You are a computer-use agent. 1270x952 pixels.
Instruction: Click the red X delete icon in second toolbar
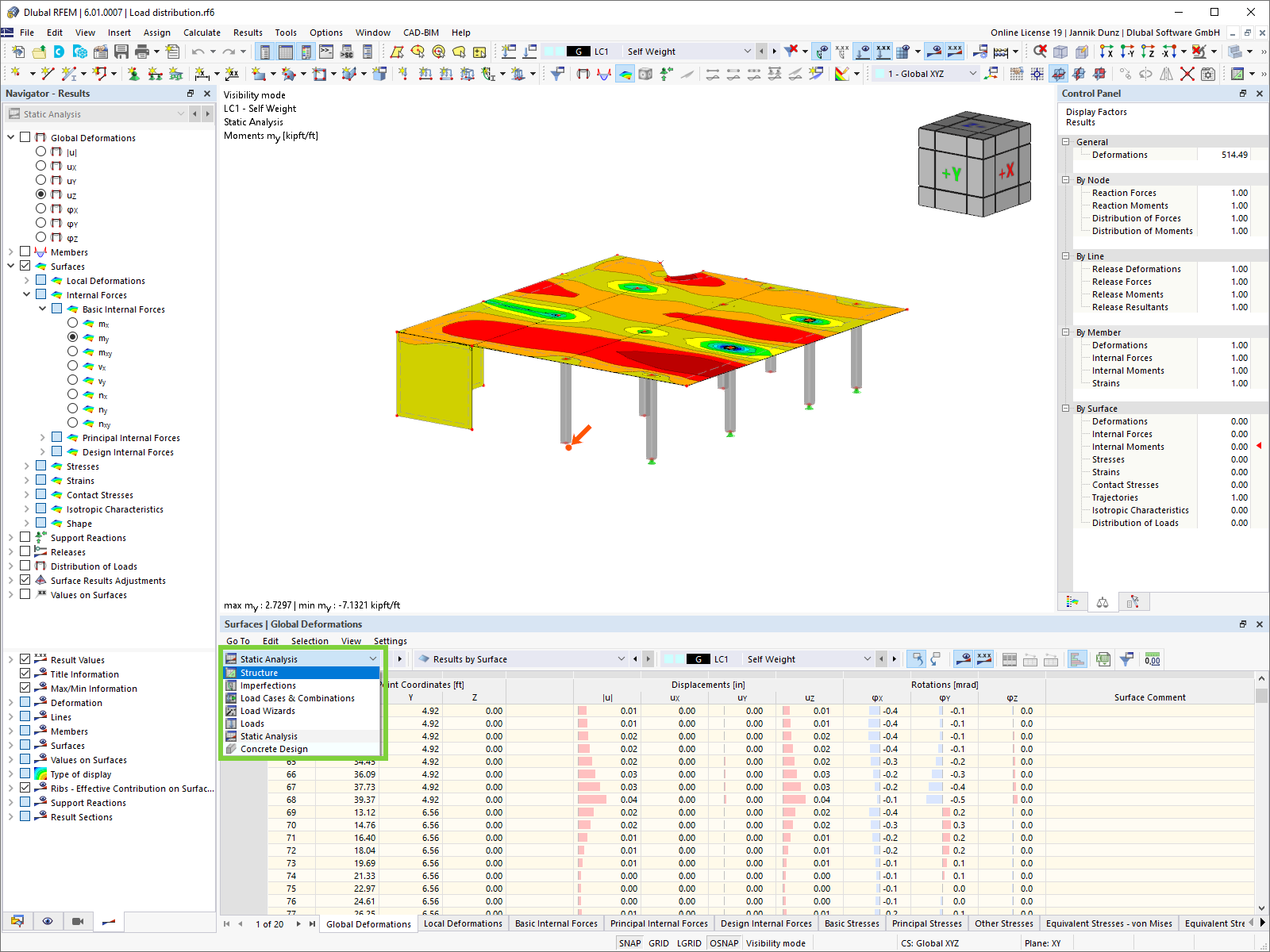click(x=1187, y=74)
